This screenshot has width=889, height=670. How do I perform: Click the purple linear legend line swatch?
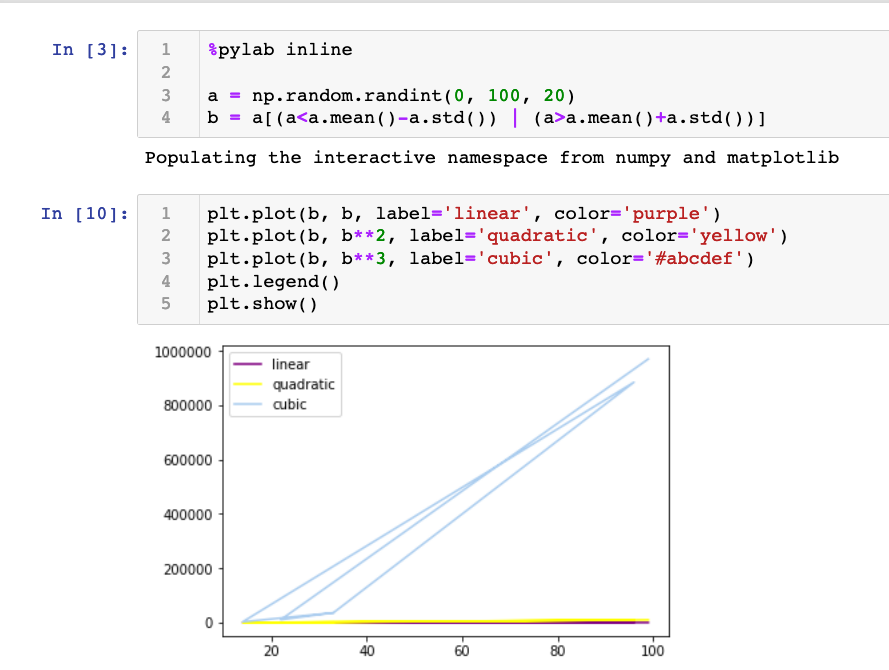point(248,365)
